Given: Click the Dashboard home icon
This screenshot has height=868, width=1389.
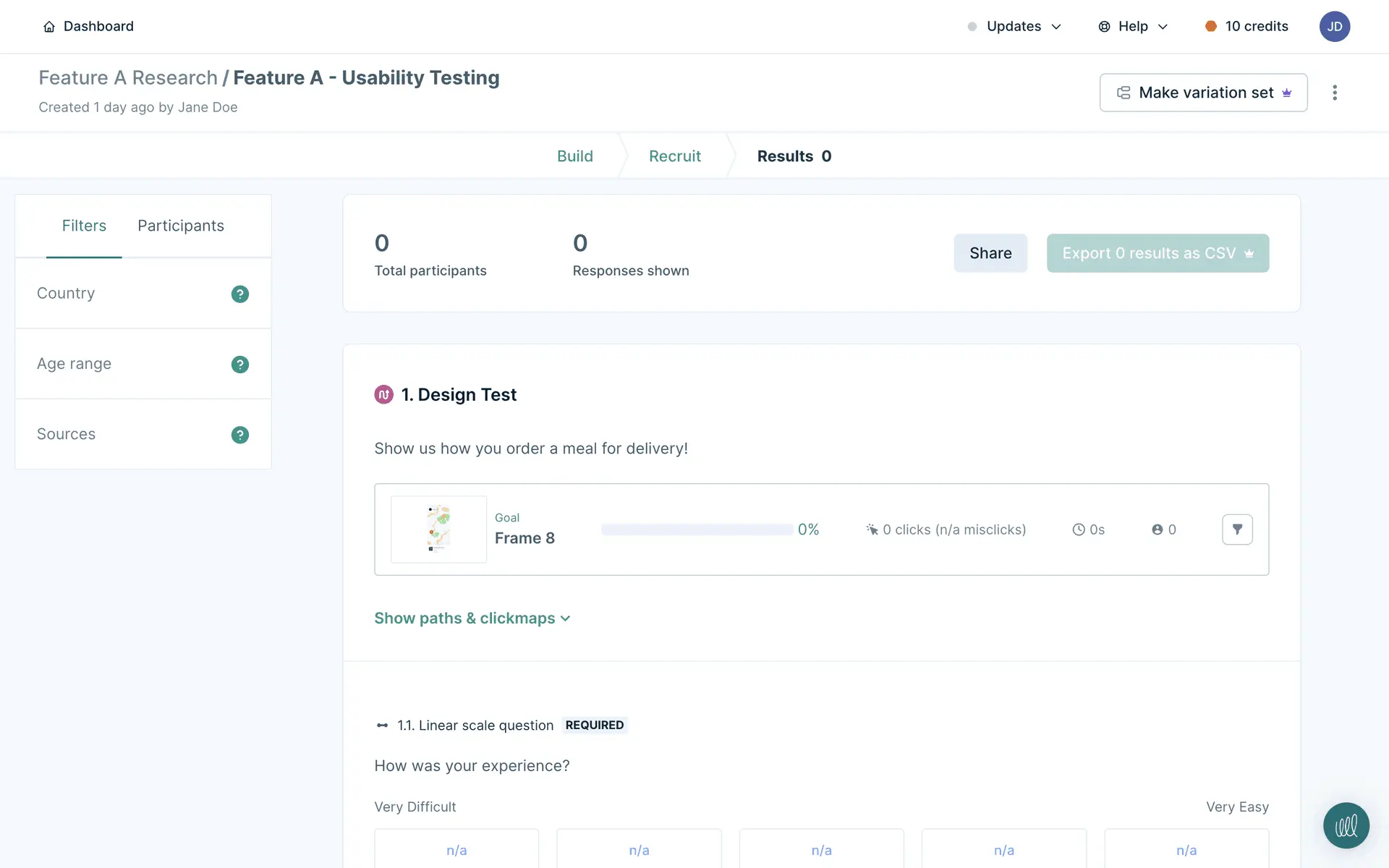Looking at the screenshot, I should tap(49, 27).
